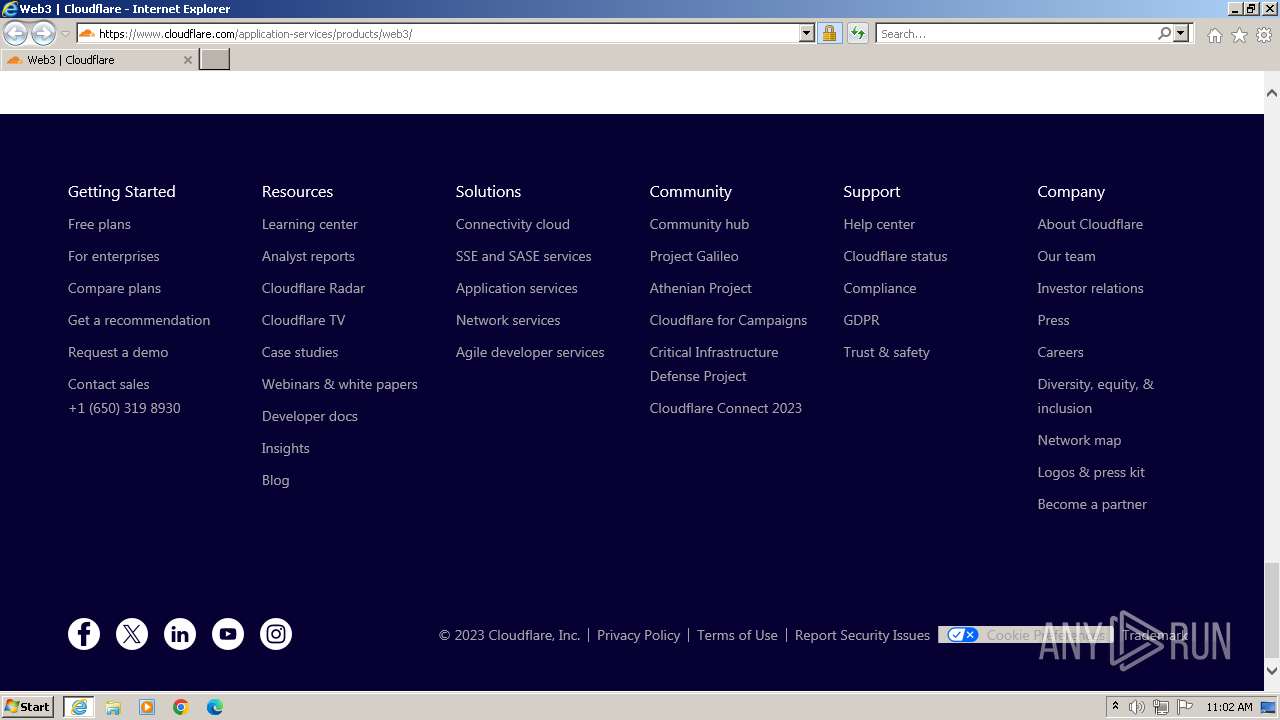Screen dimensions: 1280x720
Task: Open the Cloudflare Radar link
Action: click(313, 288)
